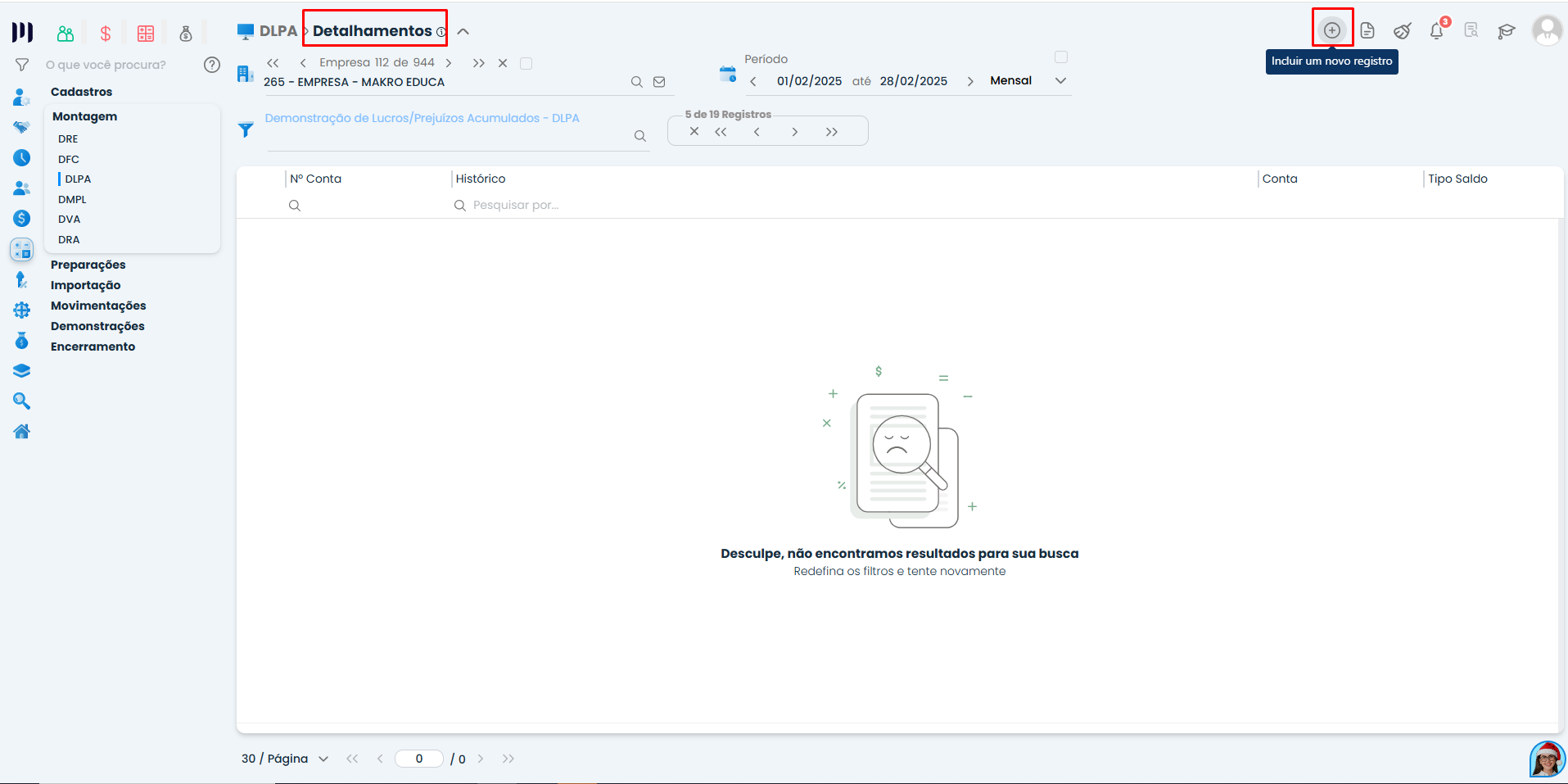Check the checkbox next to Período
Screen dimensions: 1568x784
(x=1061, y=57)
